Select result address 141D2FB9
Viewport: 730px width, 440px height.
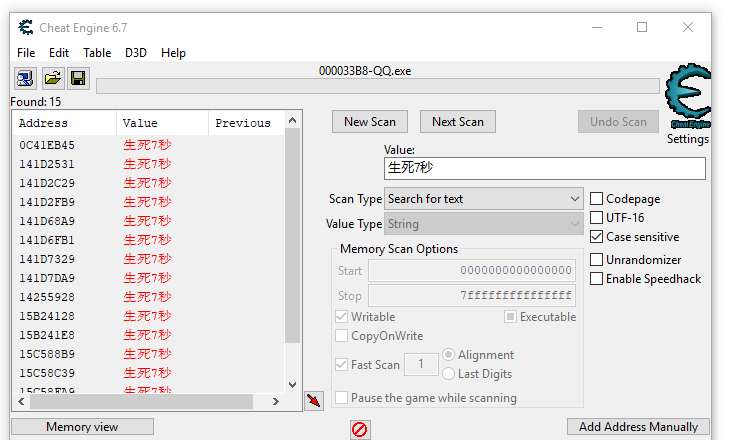47,202
